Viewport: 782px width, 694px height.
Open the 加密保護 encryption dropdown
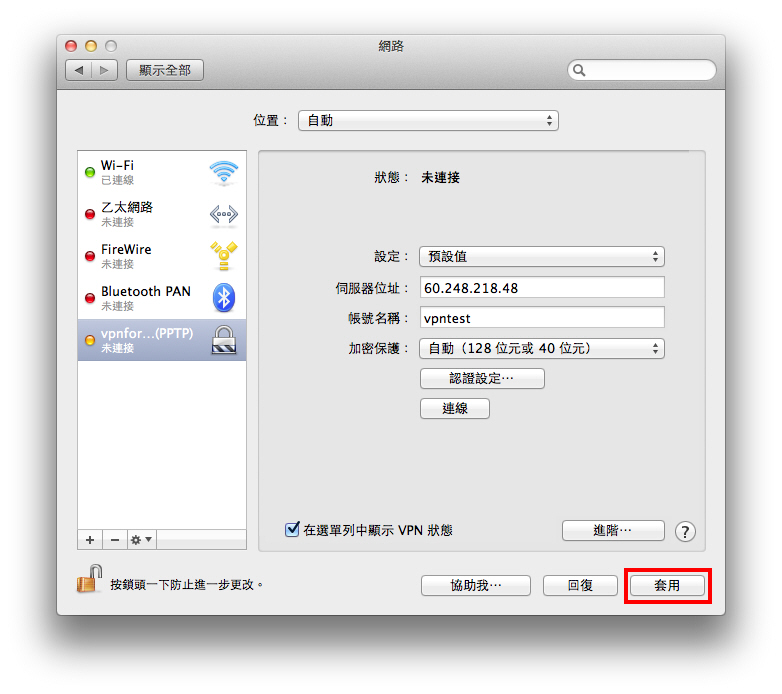tap(542, 348)
